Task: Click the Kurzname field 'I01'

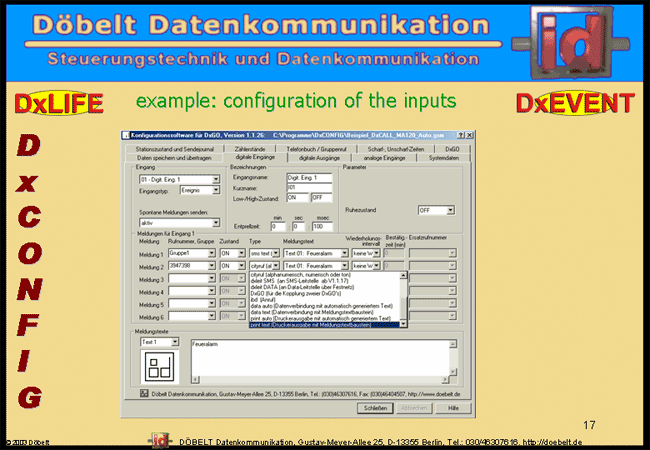Action: (x=309, y=188)
